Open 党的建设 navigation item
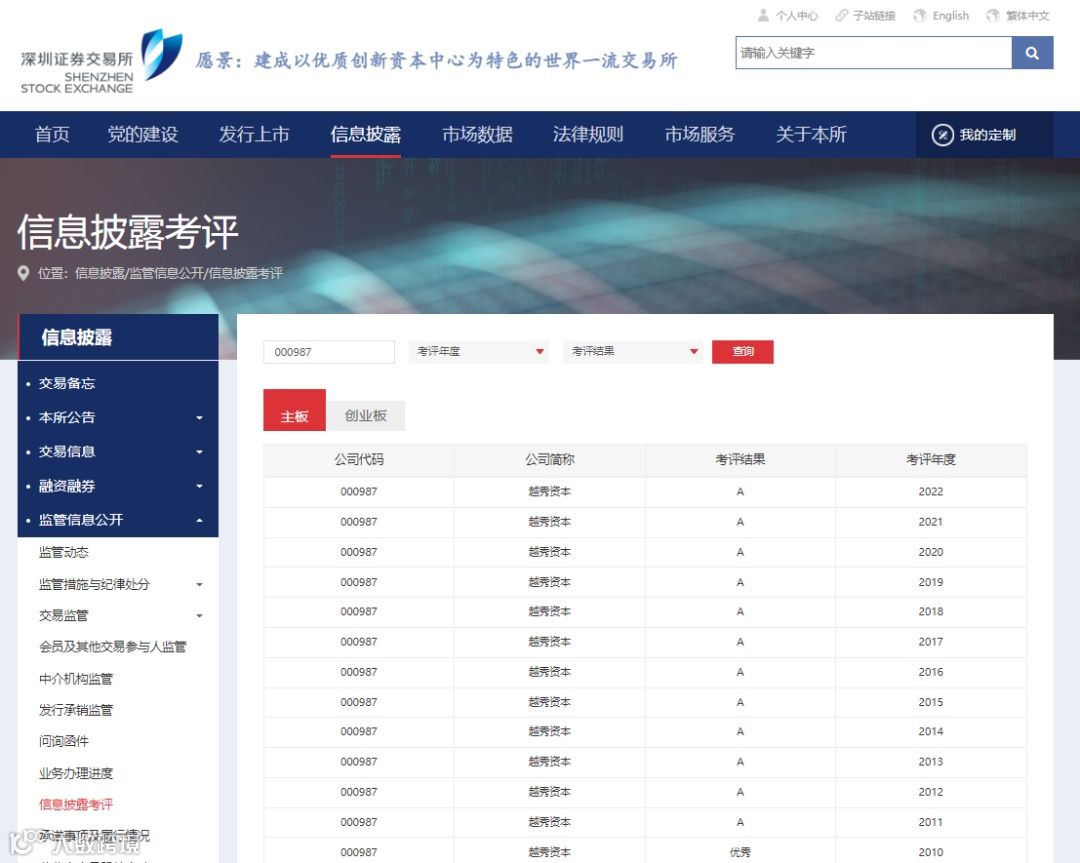 pos(143,134)
